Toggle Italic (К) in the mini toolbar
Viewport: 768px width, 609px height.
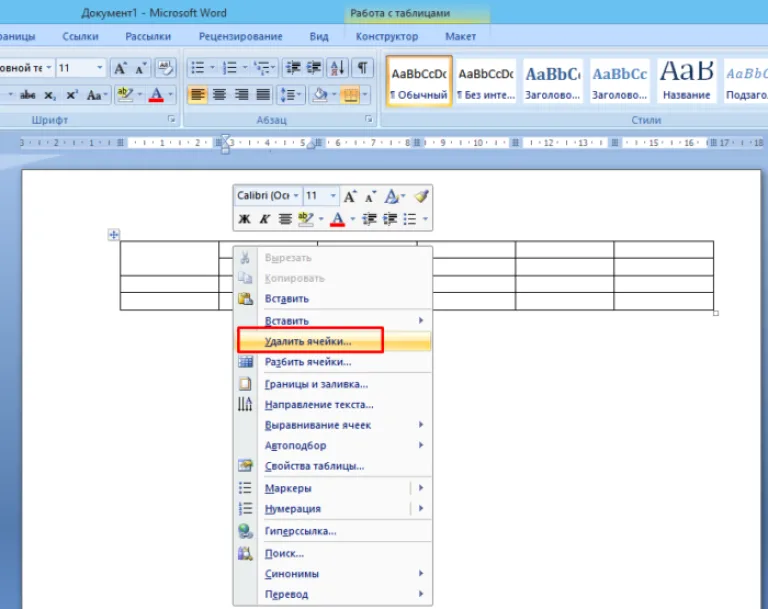click(264, 219)
